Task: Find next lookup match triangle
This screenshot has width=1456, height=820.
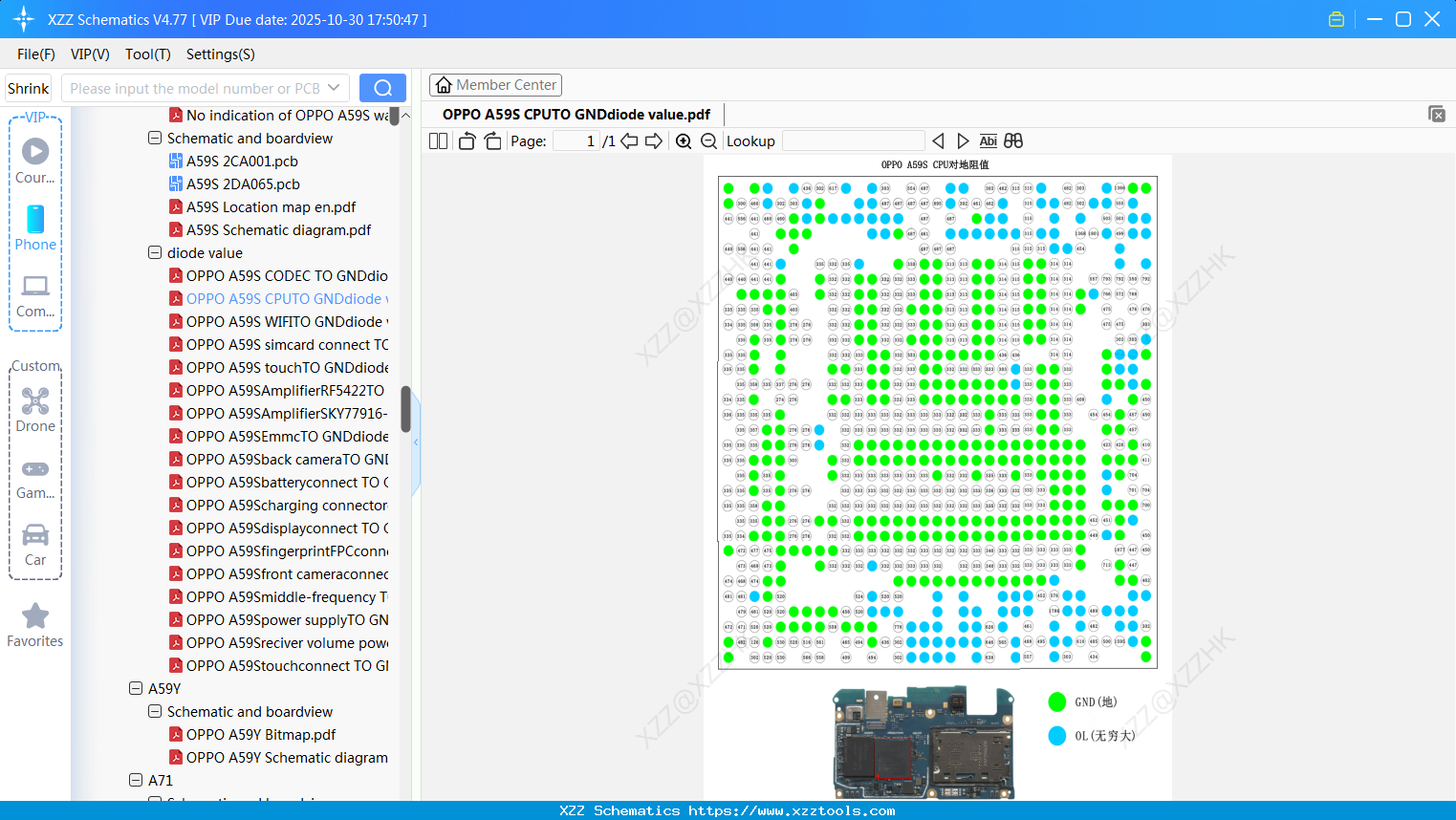Action: coord(963,141)
